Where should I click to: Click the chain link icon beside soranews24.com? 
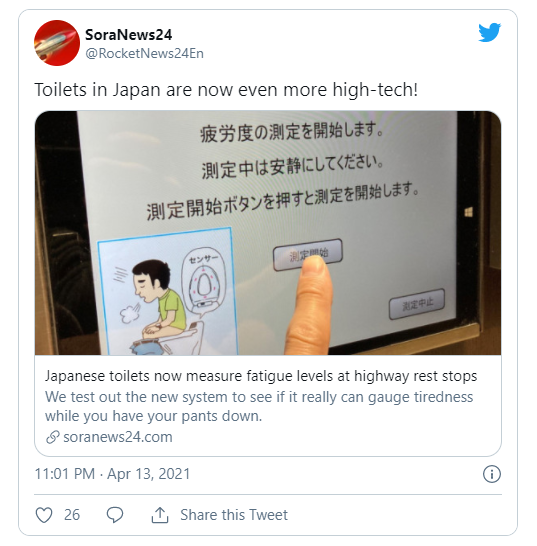pyautogui.click(x=53, y=437)
